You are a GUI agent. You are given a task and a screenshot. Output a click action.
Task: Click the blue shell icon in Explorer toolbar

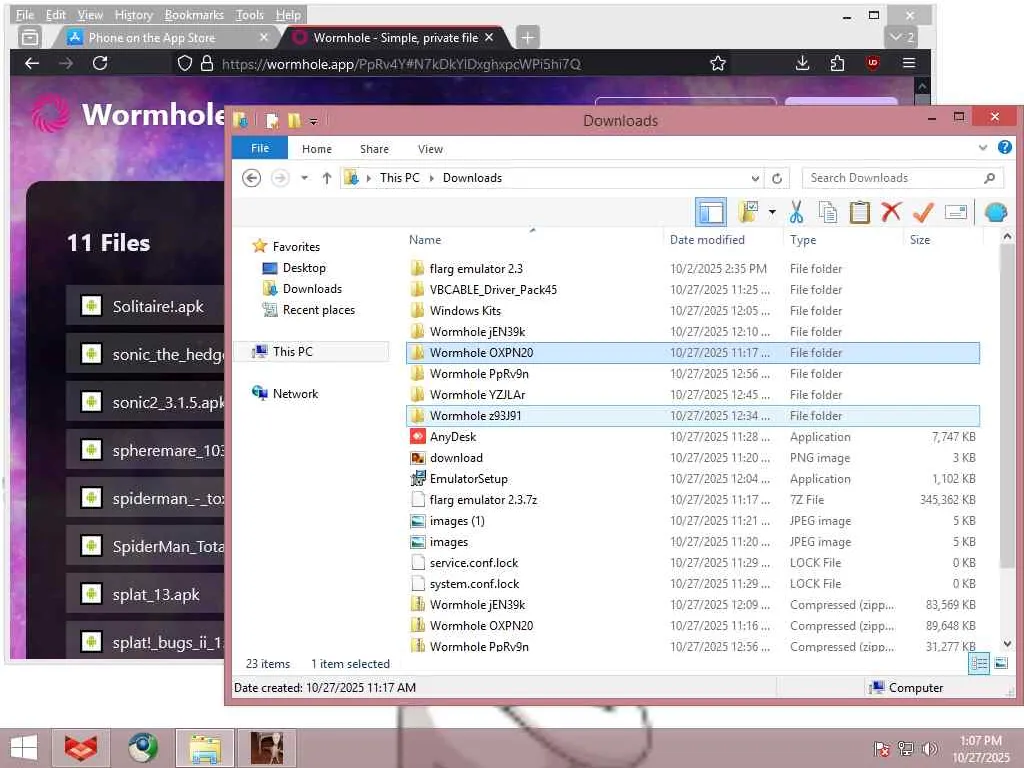point(995,212)
